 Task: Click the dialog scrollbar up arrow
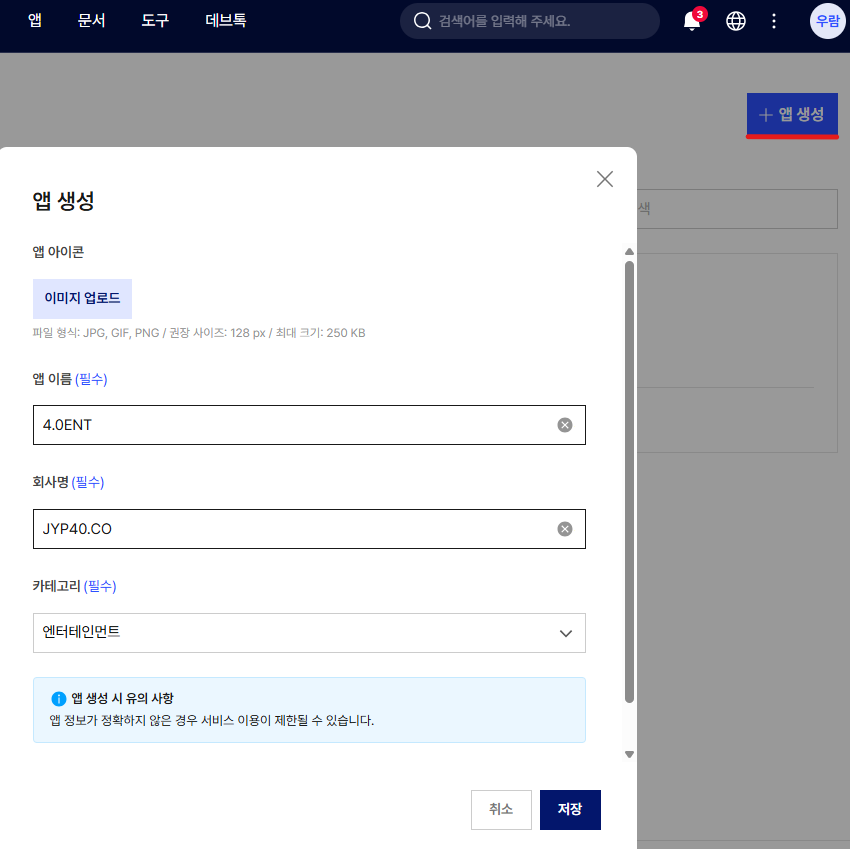pyautogui.click(x=629, y=252)
